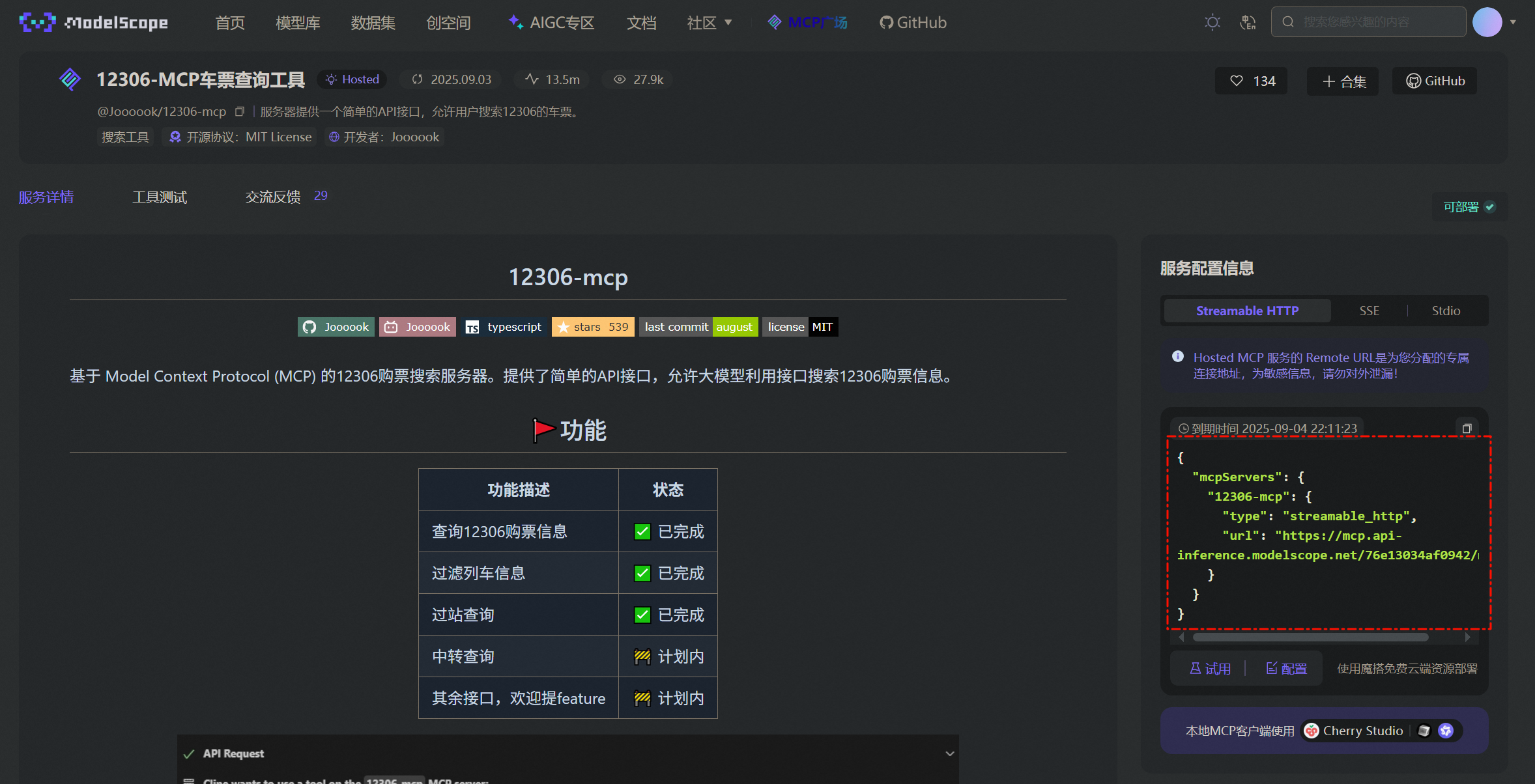The width and height of the screenshot is (1535, 784).
Task: Open the 首页 nav item
Action: point(230,23)
